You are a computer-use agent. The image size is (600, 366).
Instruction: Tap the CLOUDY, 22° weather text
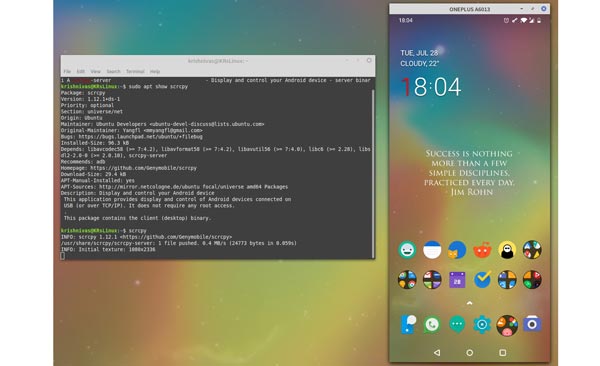pos(419,64)
